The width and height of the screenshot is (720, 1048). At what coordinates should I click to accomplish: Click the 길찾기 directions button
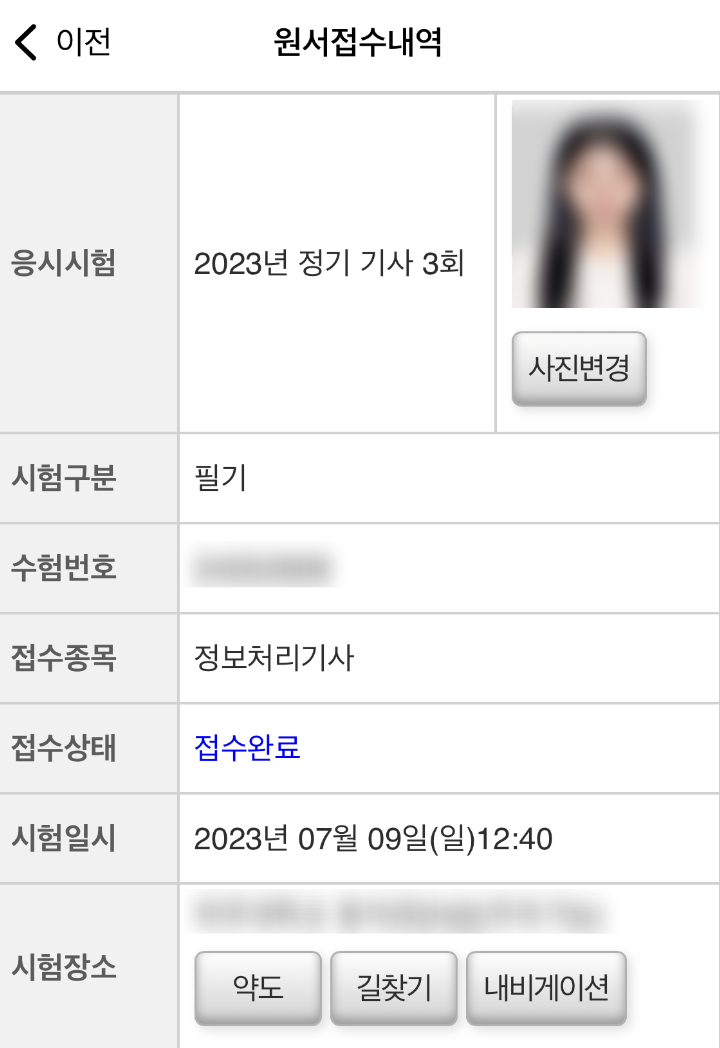tap(394, 988)
